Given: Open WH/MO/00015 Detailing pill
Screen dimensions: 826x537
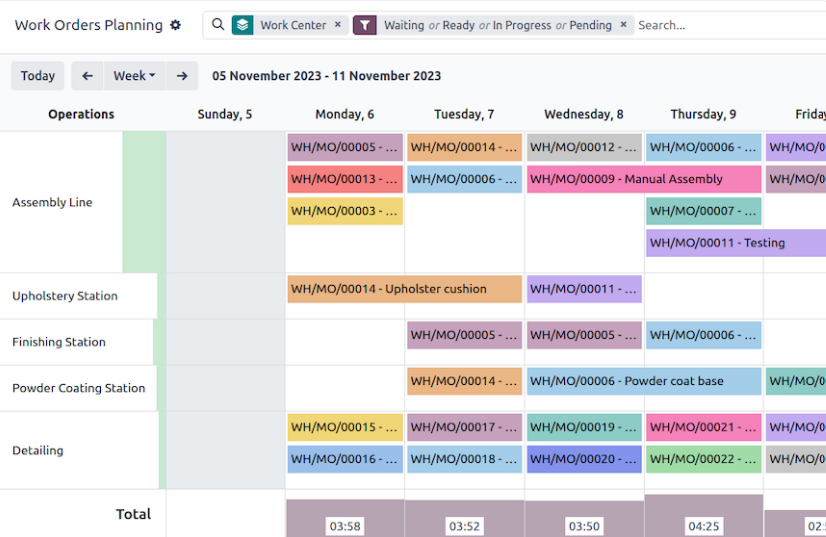Looking at the screenshot, I should 345,427.
